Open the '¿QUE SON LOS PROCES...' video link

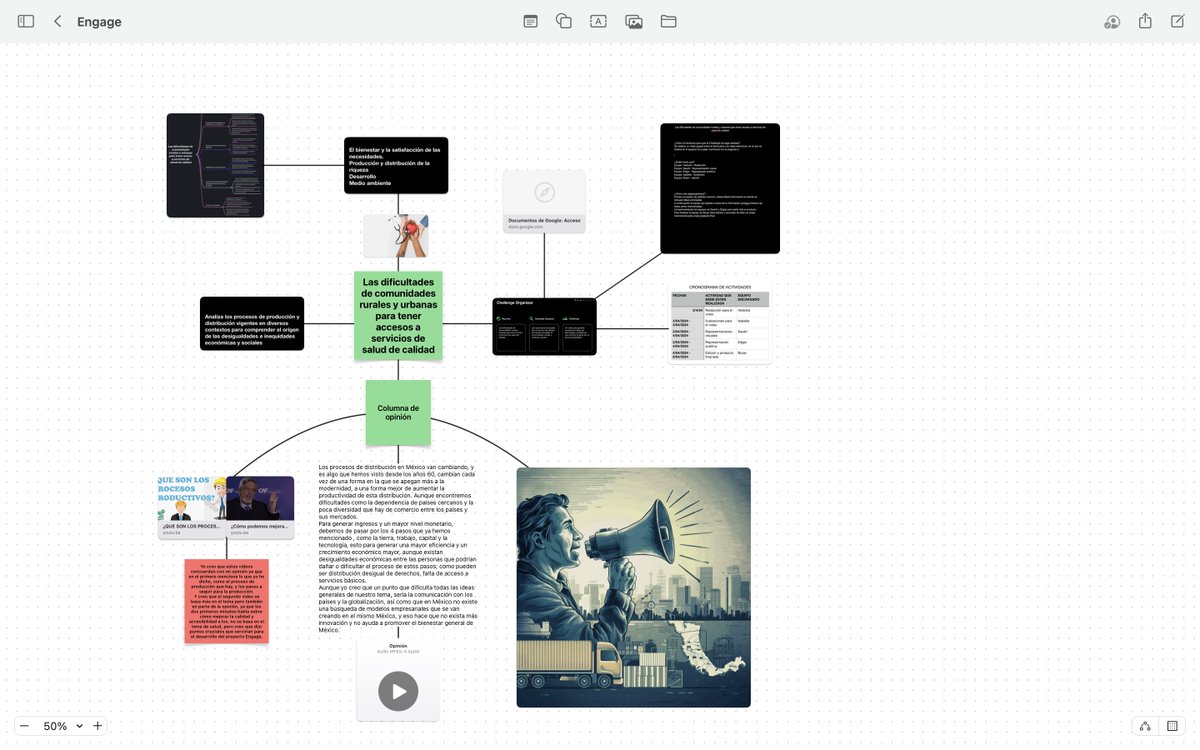click(191, 508)
